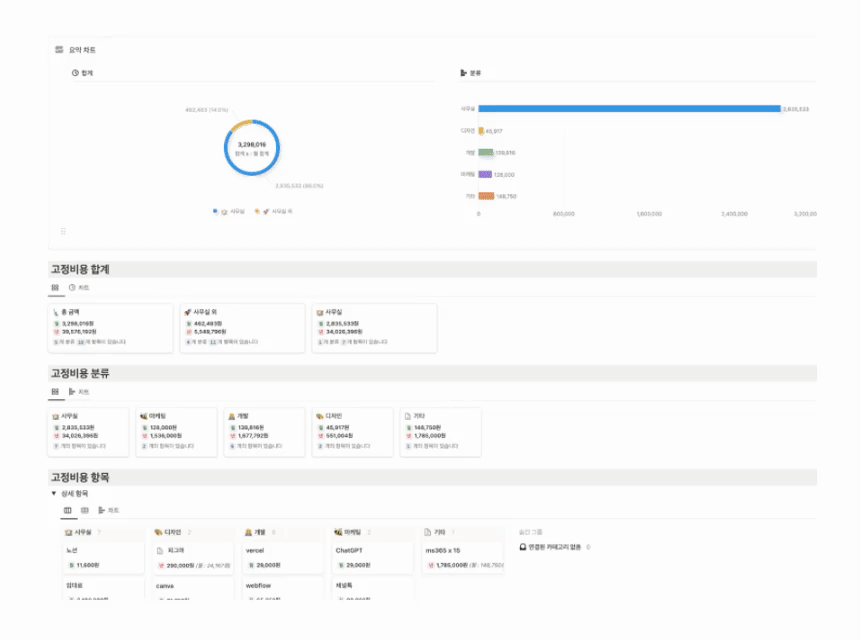Collapse the 상세 항목 toggle section
The width and height of the screenshot is (860, 640).
point(54,494)
